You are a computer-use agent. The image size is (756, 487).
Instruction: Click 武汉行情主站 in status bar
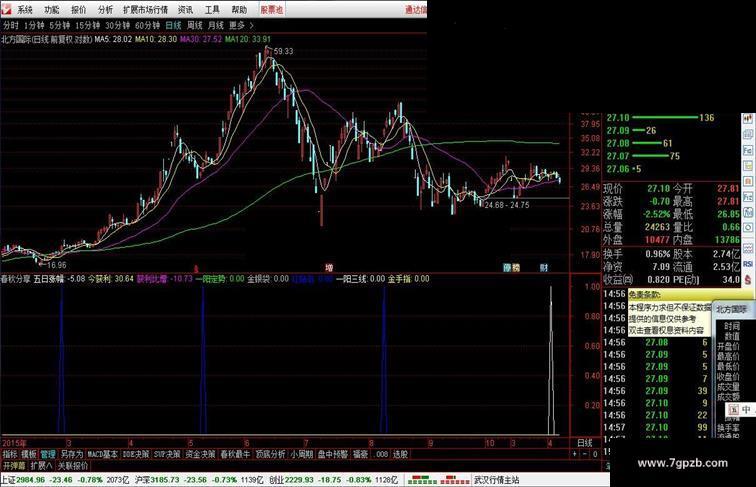pos(497,480)
